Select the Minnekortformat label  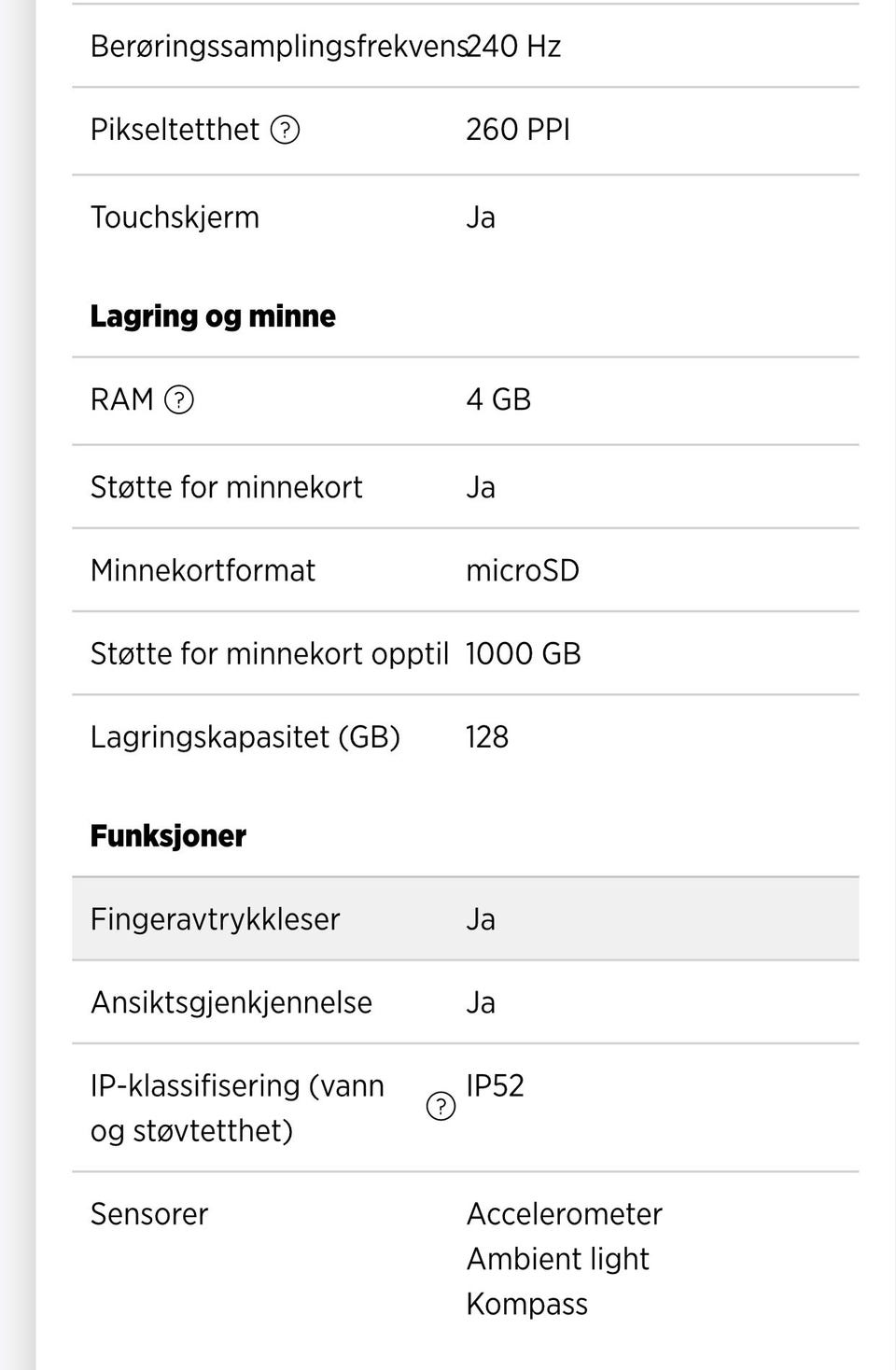pos(203,570)
